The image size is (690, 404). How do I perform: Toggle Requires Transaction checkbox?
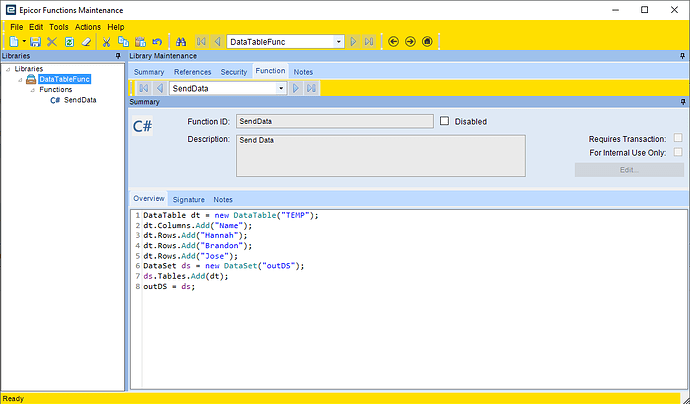point(678,138)
